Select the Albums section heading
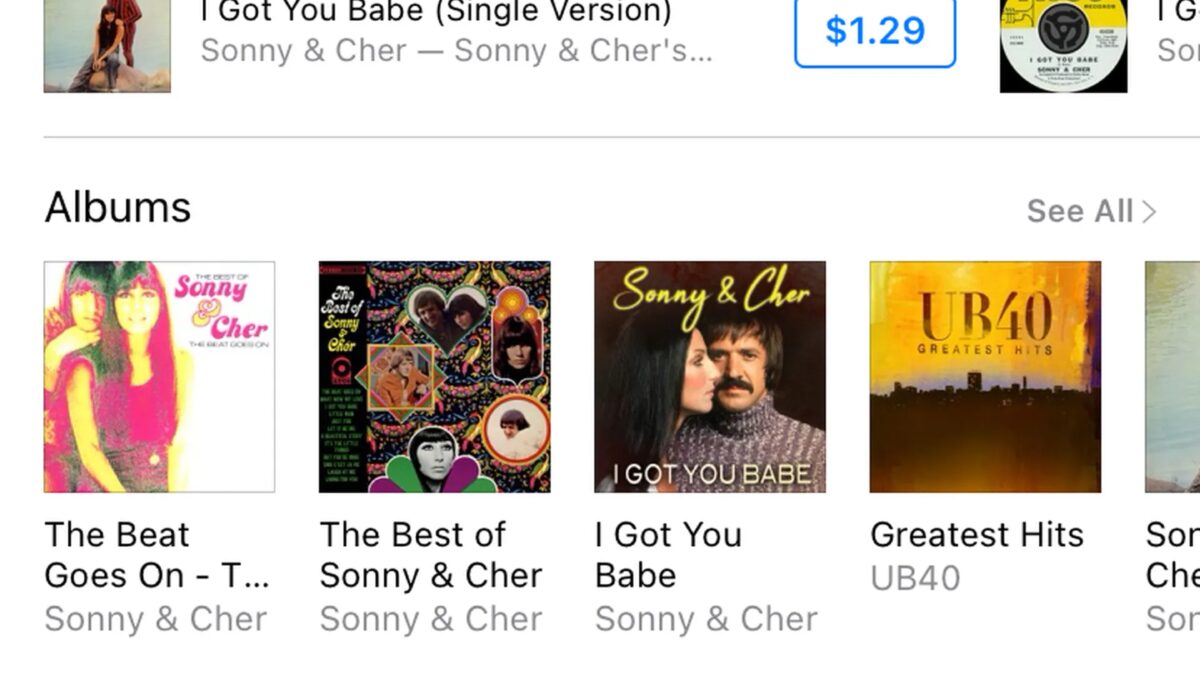Viewport: 1200px width, 675px height. [x=118, y=208]
